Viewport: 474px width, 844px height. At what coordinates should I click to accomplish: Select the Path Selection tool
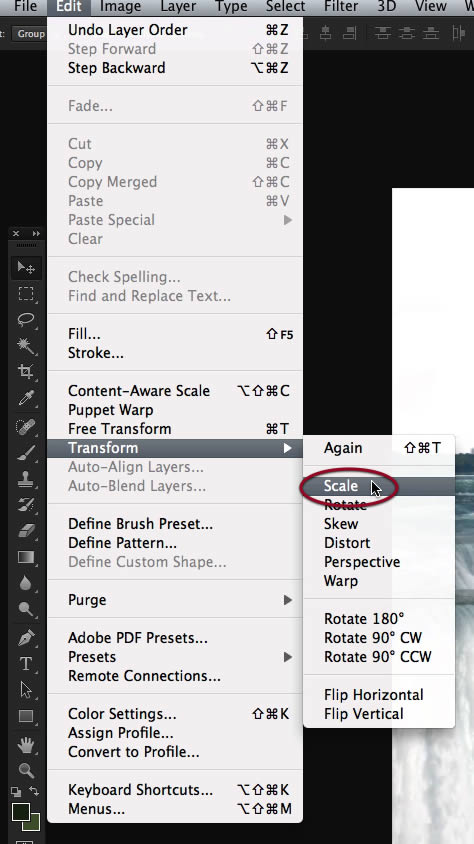tap(26, 690)
